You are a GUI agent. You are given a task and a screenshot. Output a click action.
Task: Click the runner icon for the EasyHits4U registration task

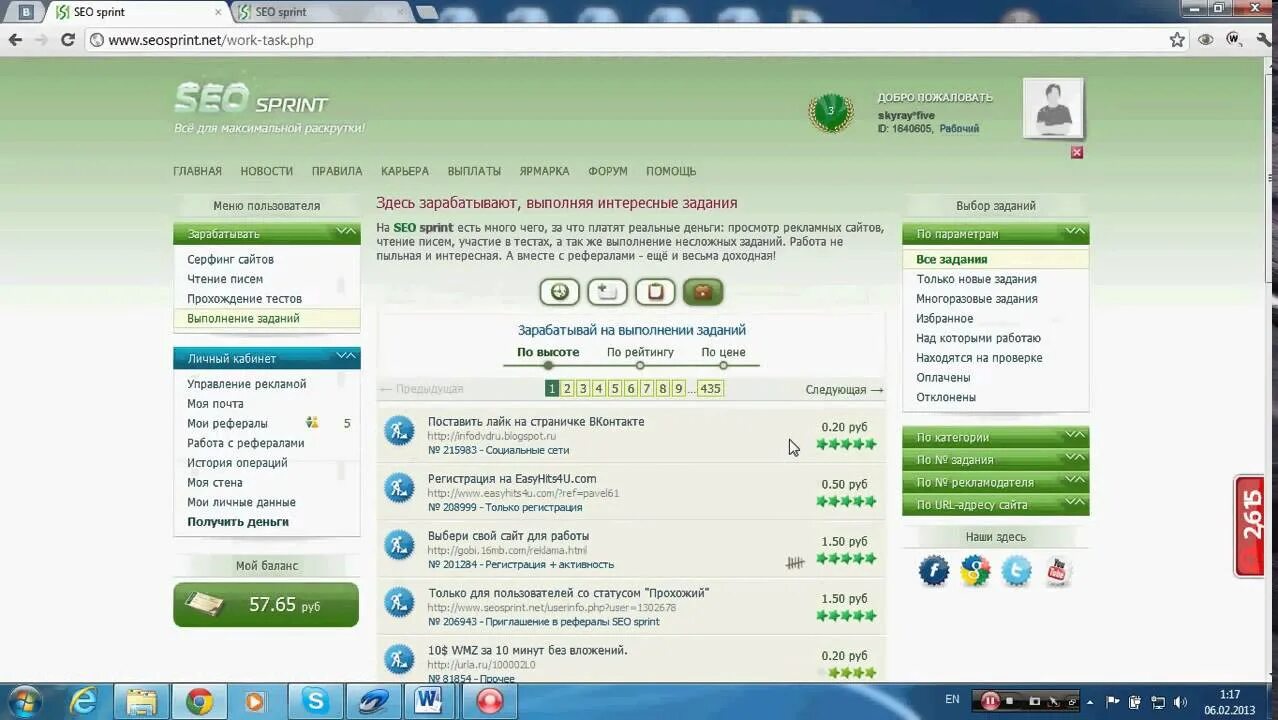399,488
